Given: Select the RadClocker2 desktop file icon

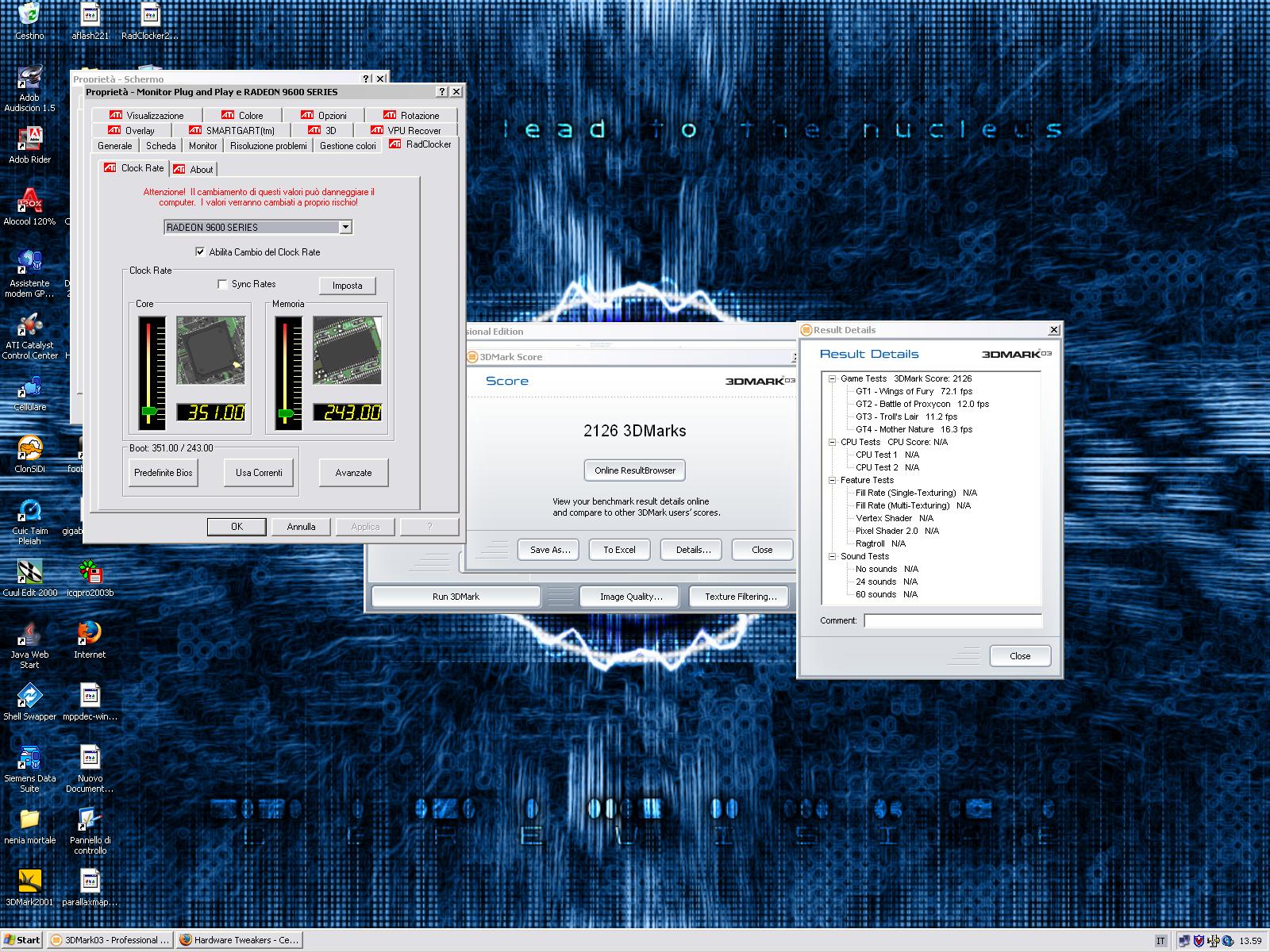Looking at the screenshot, I should (150, 14).
